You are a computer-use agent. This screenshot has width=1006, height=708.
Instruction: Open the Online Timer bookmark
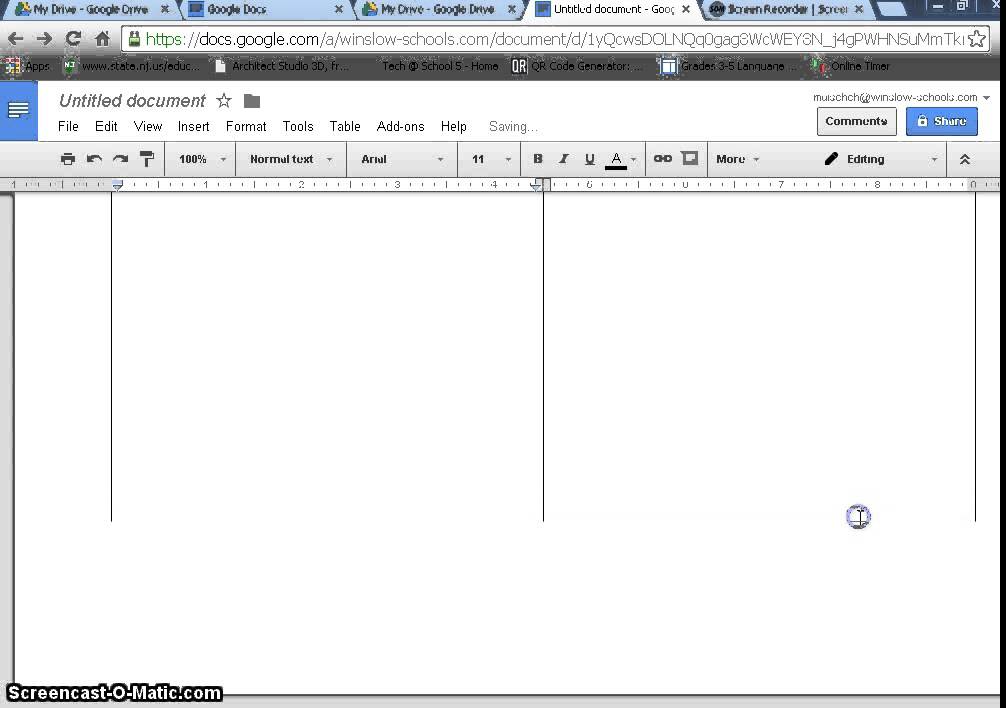click(850, 66)
